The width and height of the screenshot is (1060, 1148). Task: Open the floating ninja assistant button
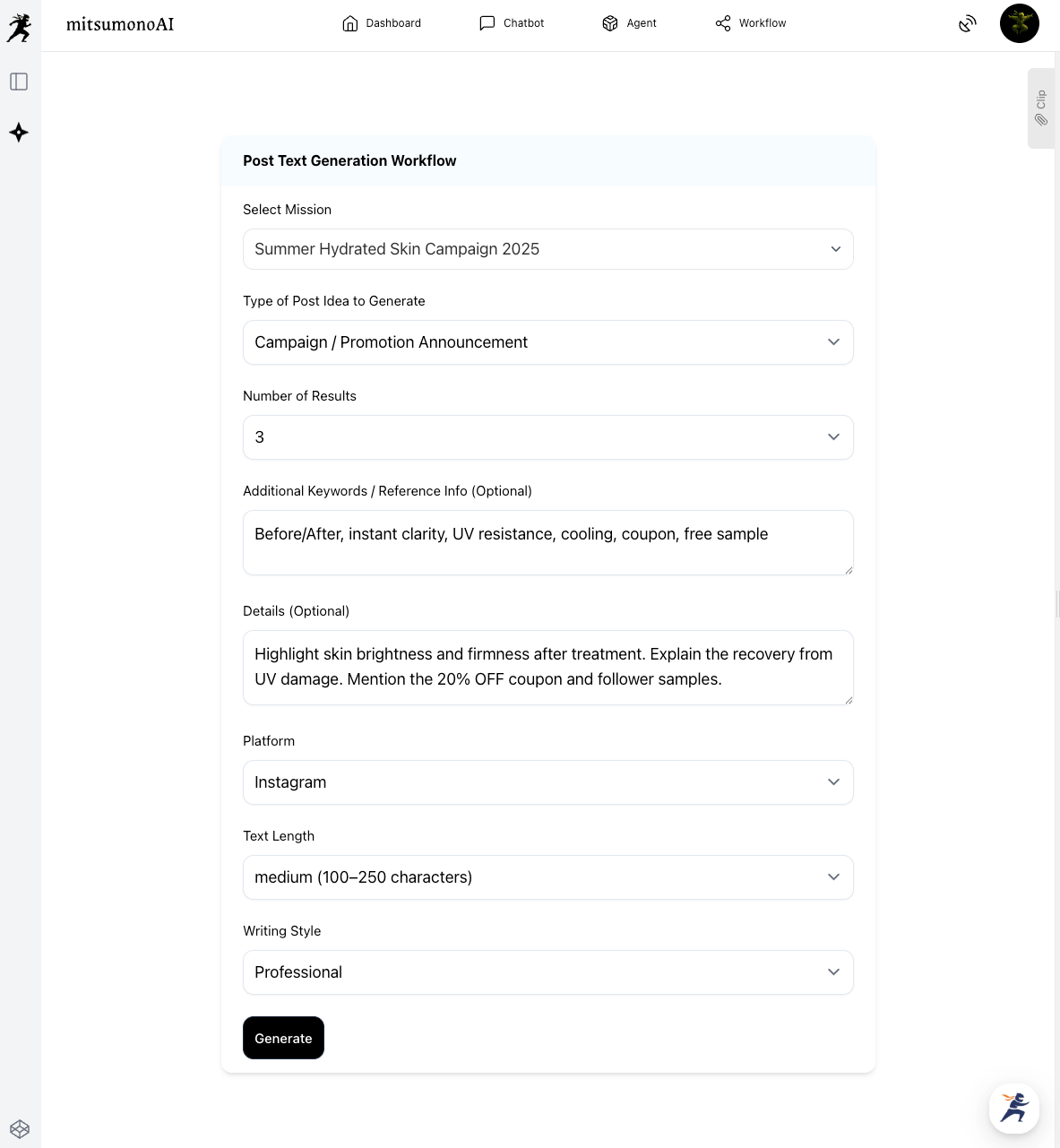coord(1013,1108)
